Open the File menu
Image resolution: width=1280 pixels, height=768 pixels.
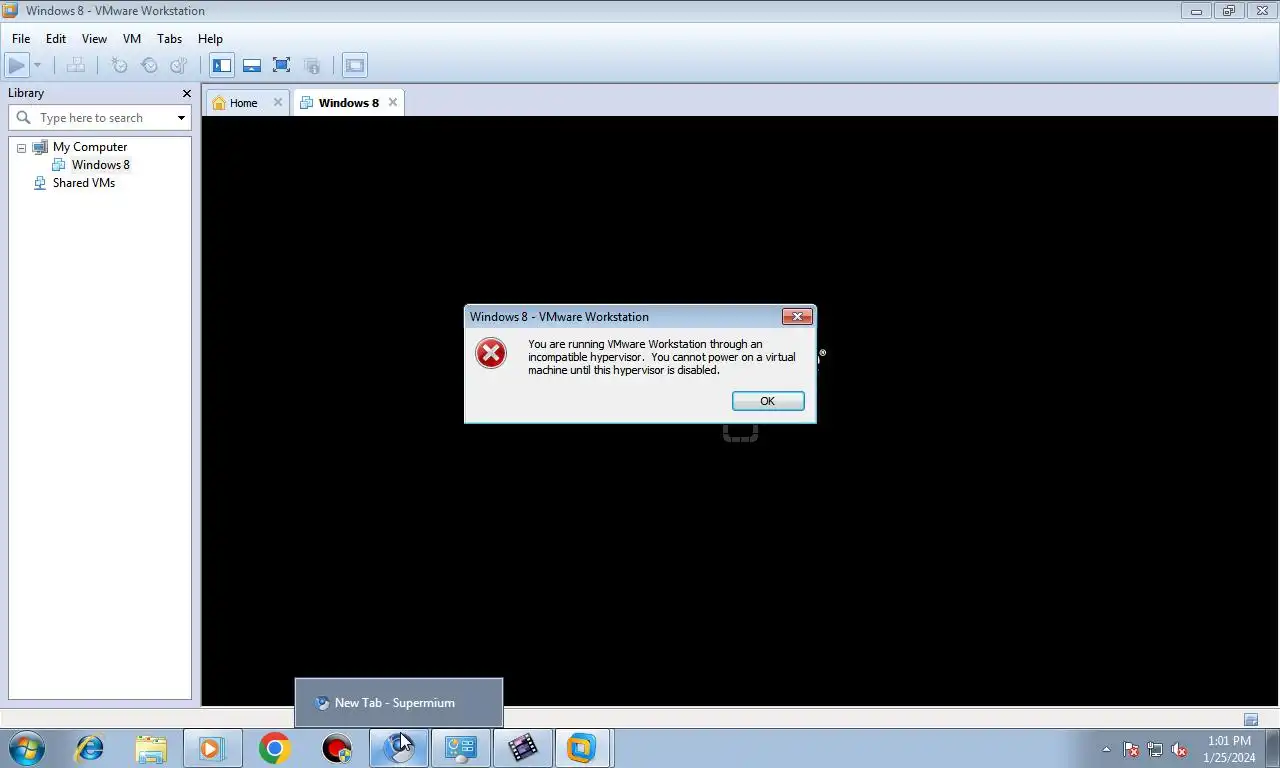coord(21,39)
